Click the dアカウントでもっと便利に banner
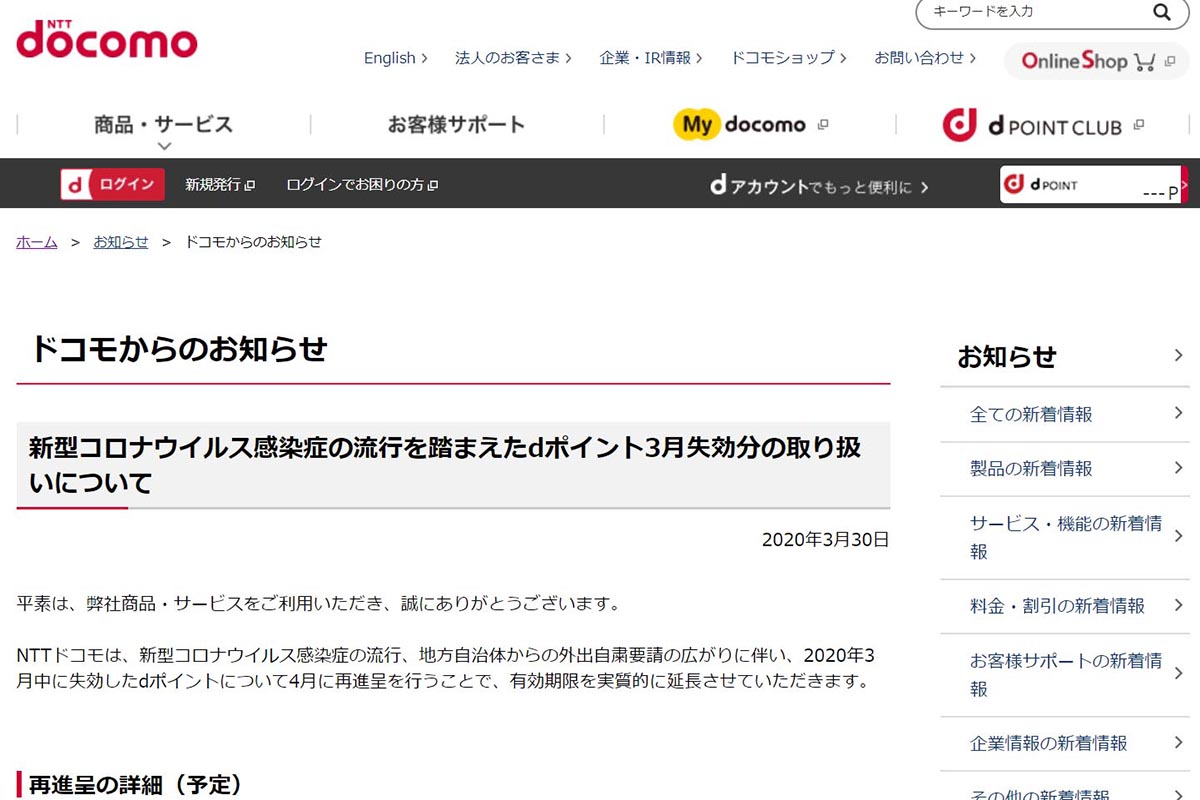The width and height of the screenshot is (1200, 800). pos(818,186)
